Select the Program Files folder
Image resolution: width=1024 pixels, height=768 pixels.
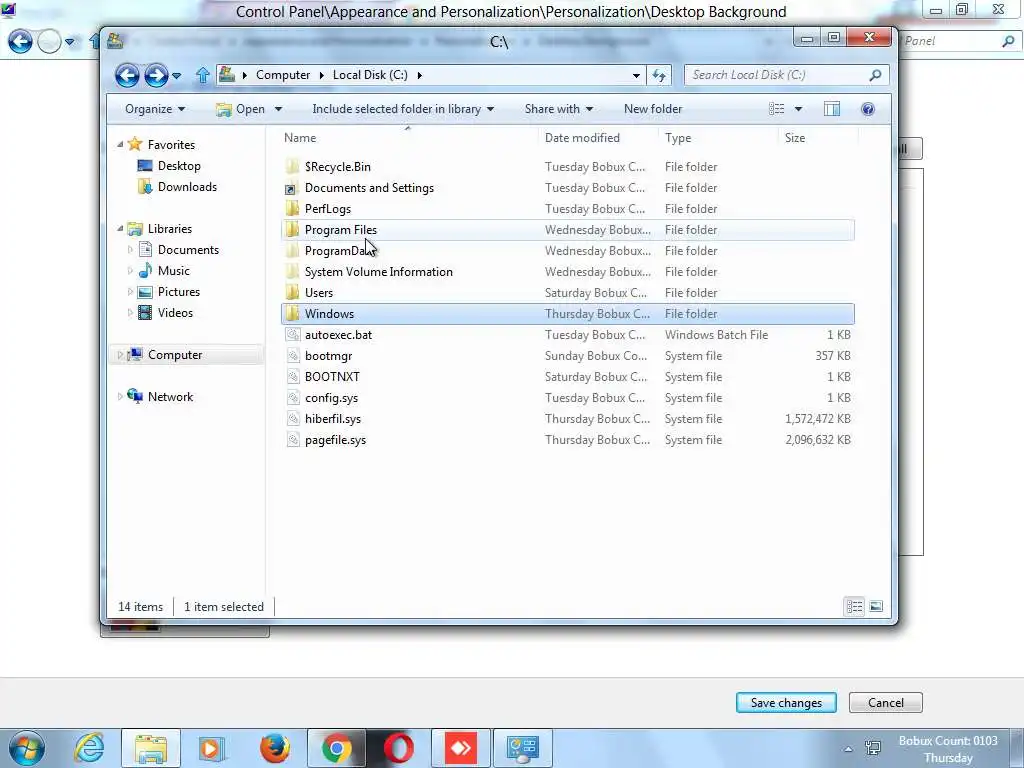568,230
